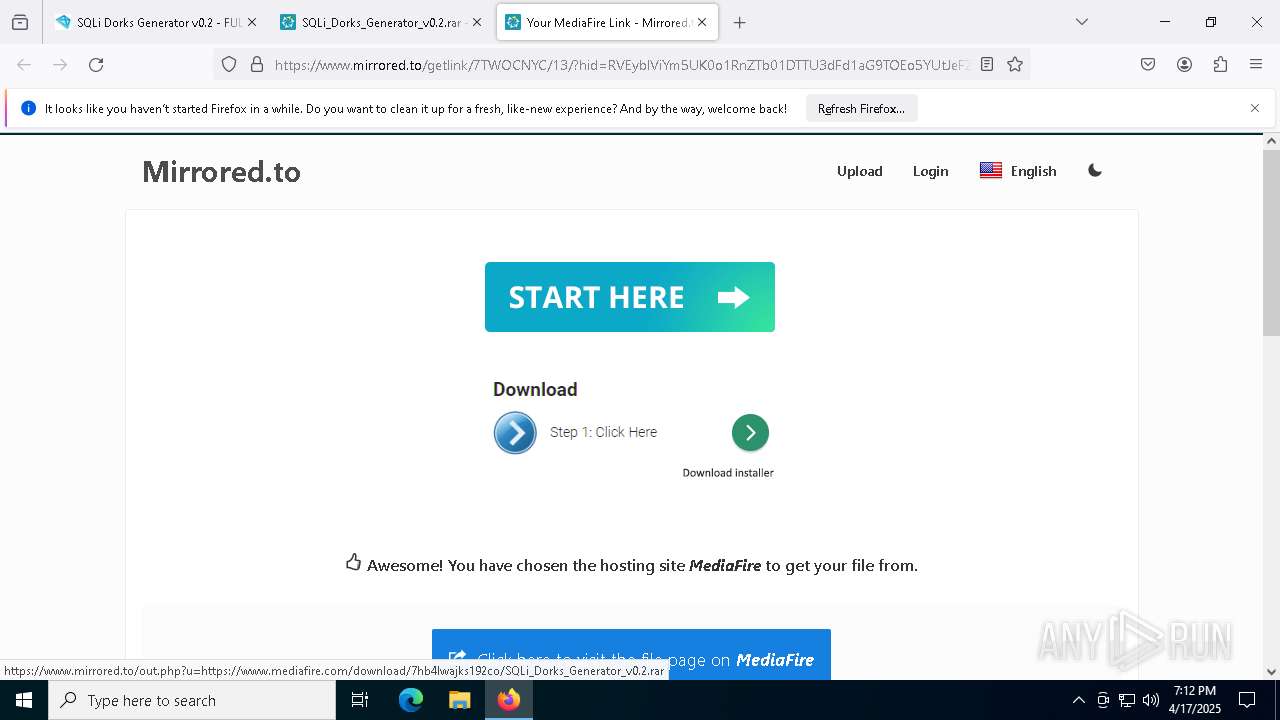The image size is (1280, 720).
Task: Open the network tray icon
Action: click(1127, 700)
